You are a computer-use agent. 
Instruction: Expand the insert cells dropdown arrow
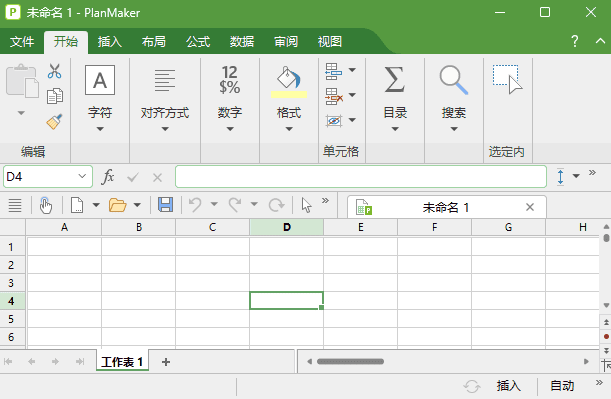coord(352,70)
